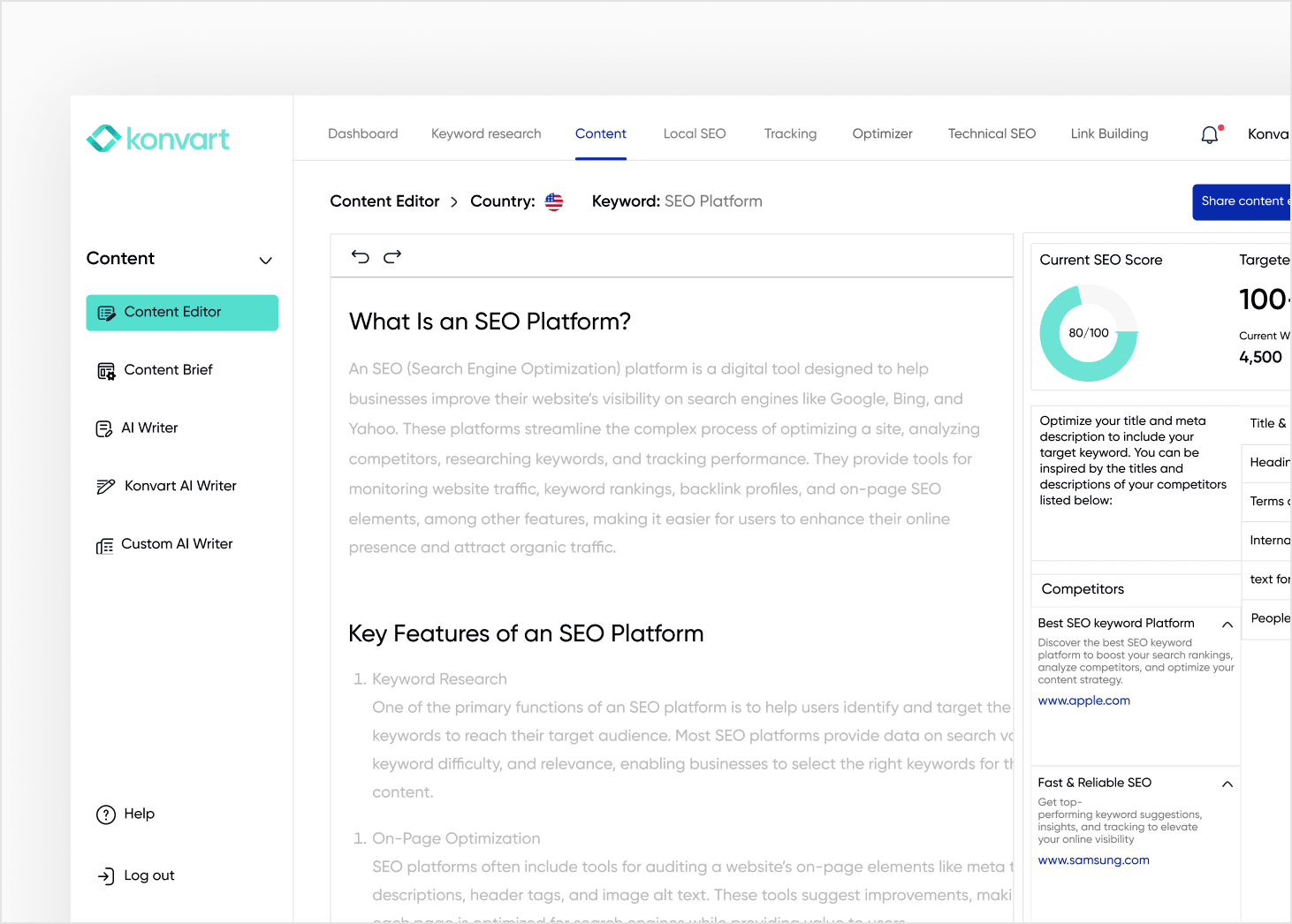Collapse the Content sidebar section

coord(265,260)
